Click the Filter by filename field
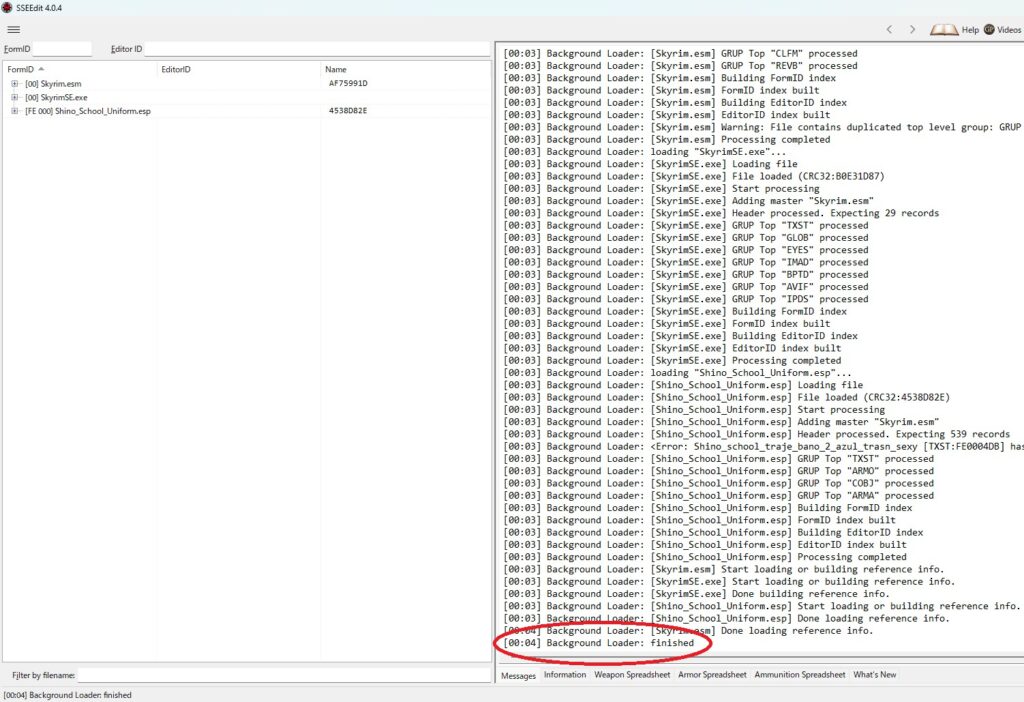 [x=283, y=675]
